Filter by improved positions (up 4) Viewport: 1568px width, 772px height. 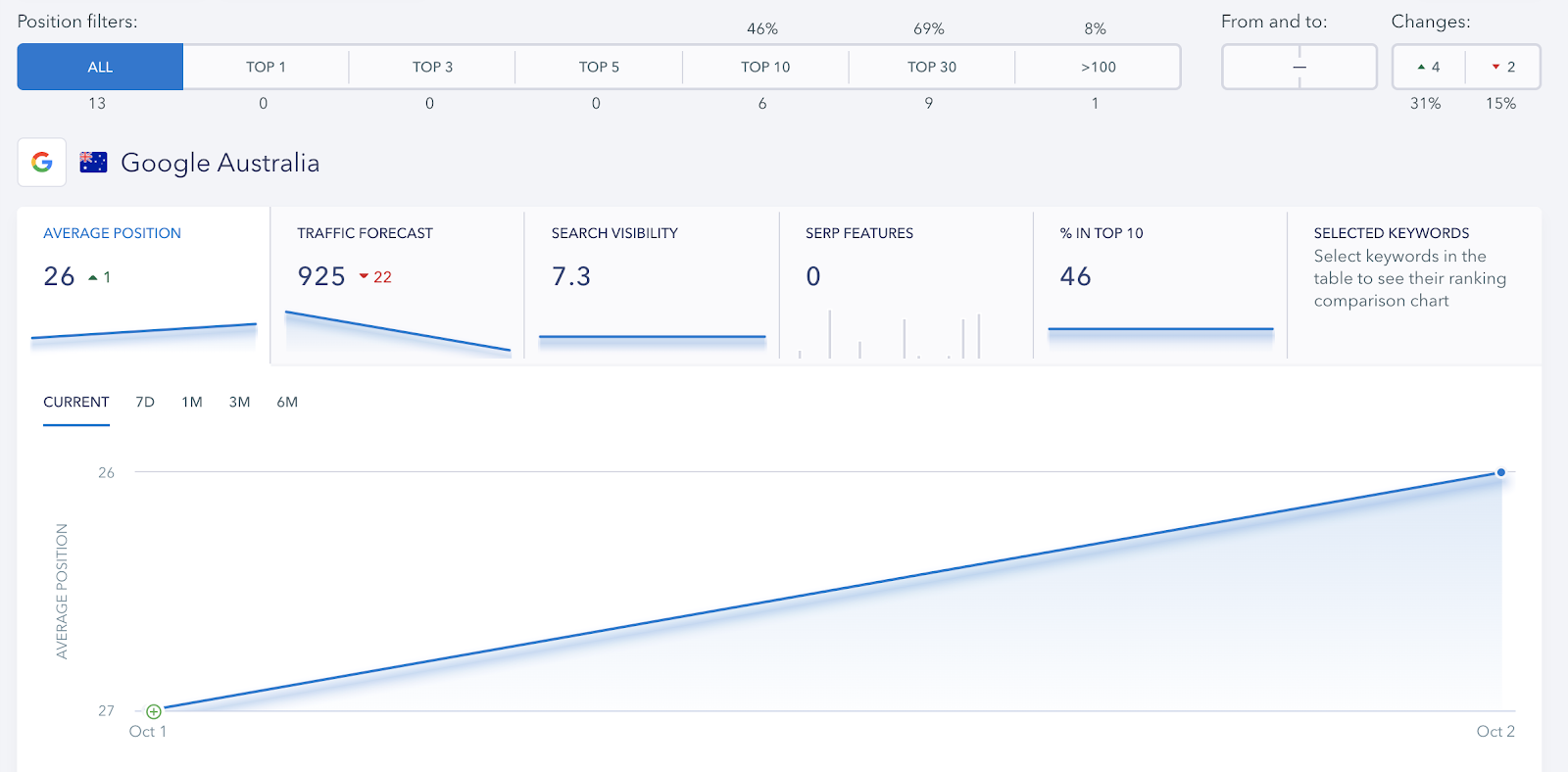pos(1429,67)
